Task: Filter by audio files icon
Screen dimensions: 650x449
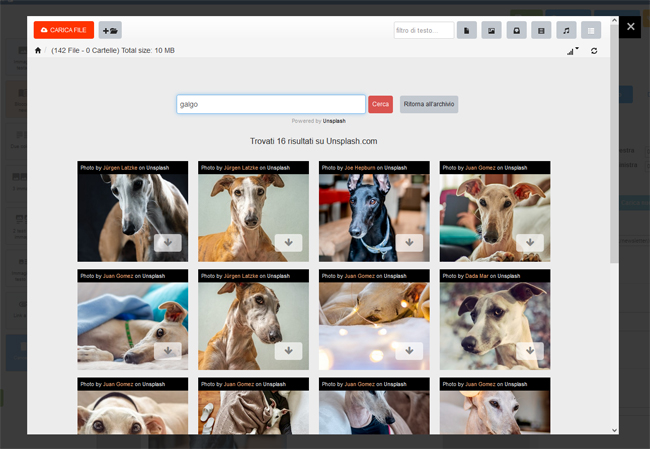Action: click(567, 31)
